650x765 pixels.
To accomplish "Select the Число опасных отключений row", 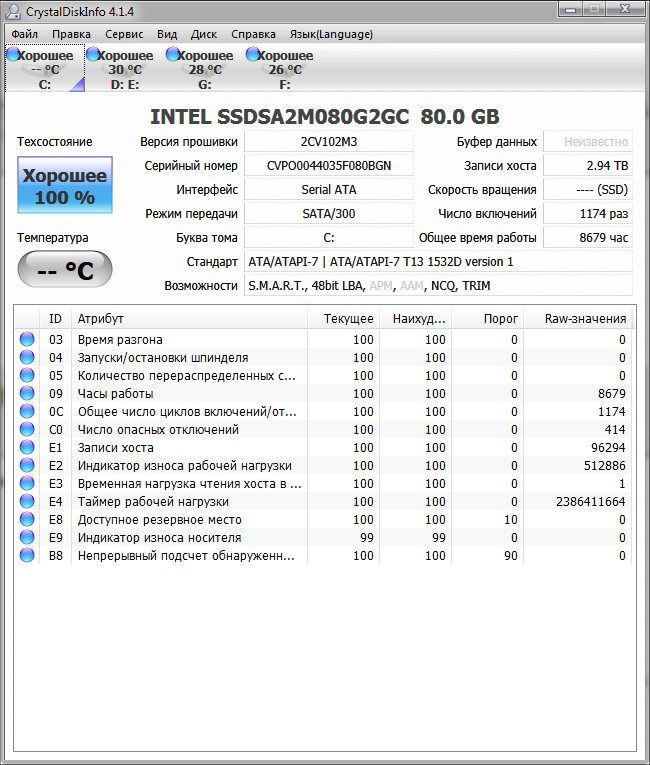I will (324, 430).
